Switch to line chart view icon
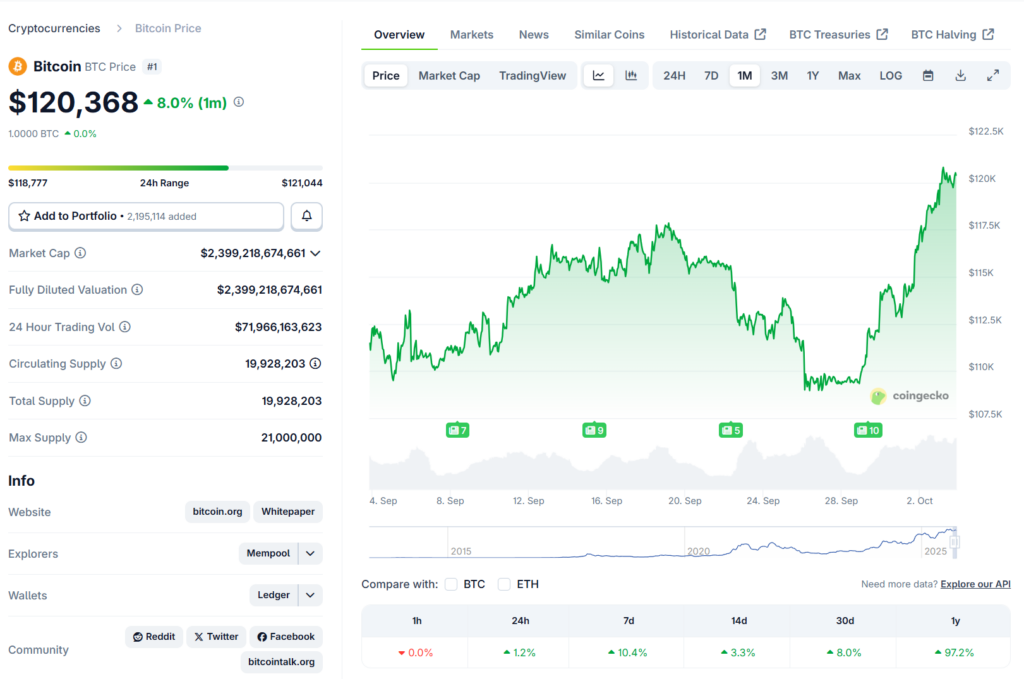Image resolution: width=1024 pixels, height=679 pixels. [x=598, y=76]
